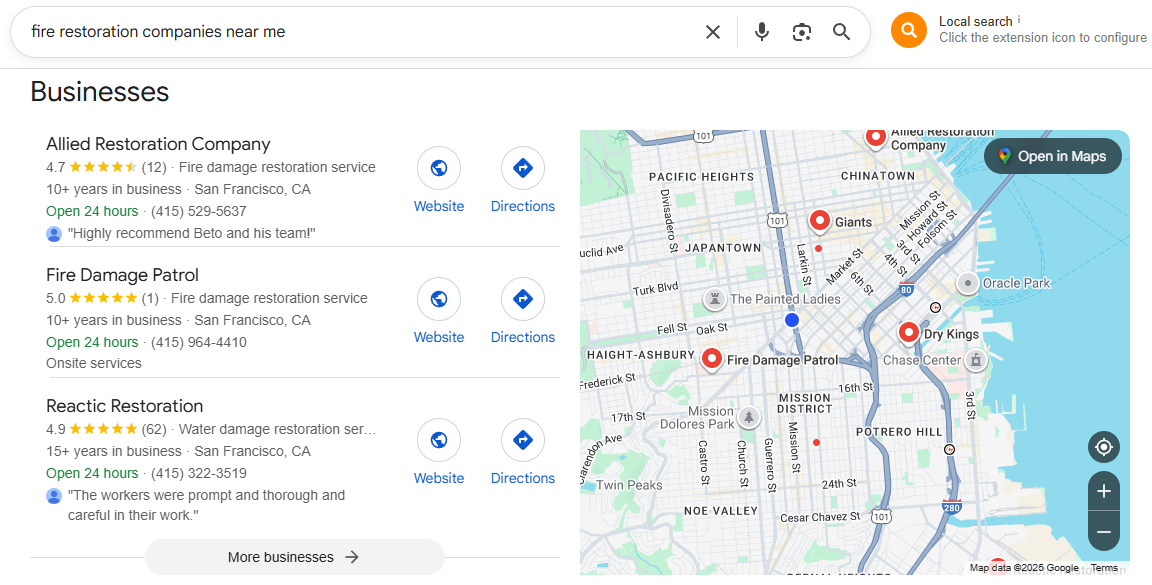
Task: Open search by image camera icon
Action: [x=802, y=32]
